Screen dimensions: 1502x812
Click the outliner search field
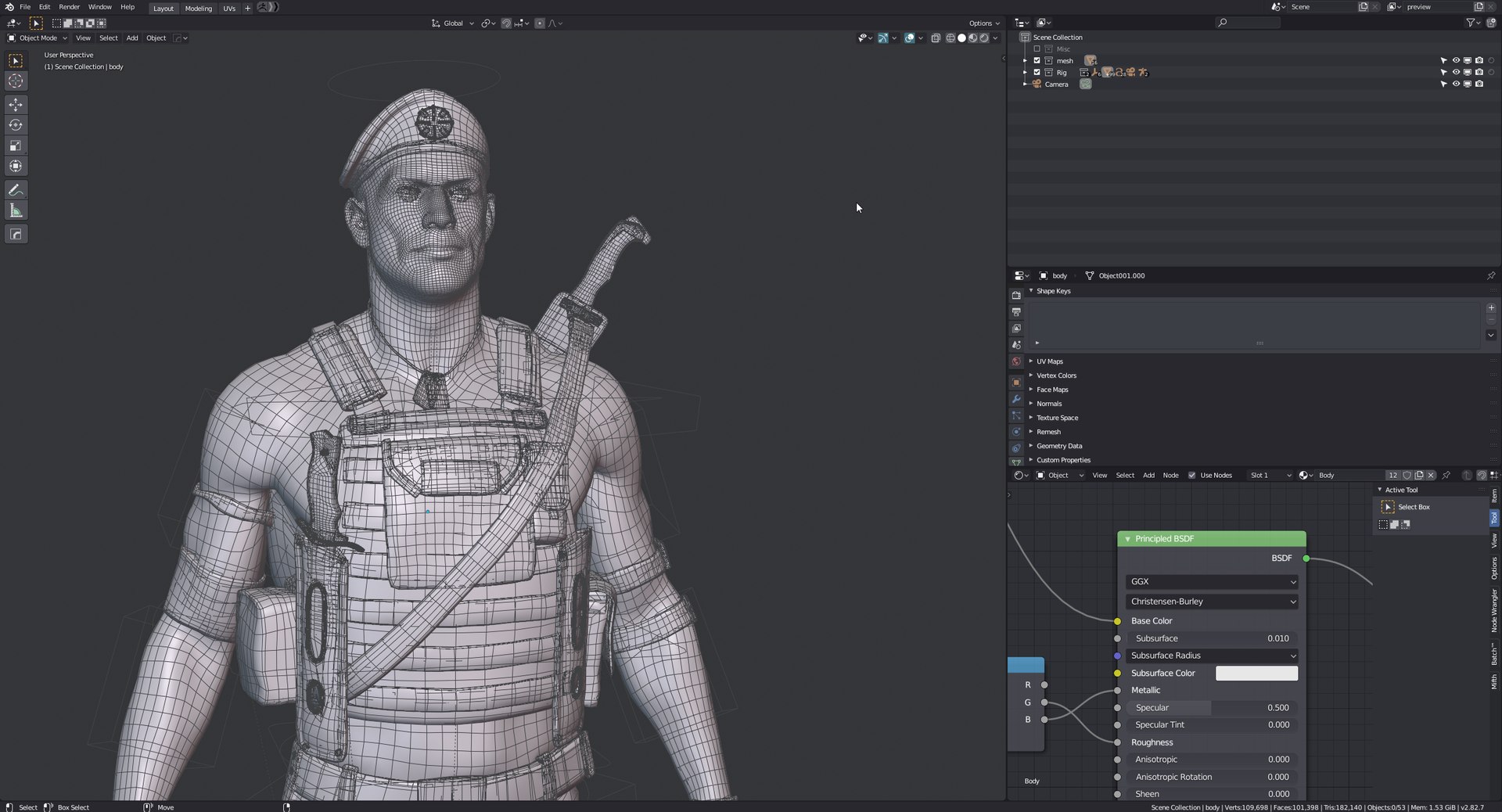coord(1248,23)
